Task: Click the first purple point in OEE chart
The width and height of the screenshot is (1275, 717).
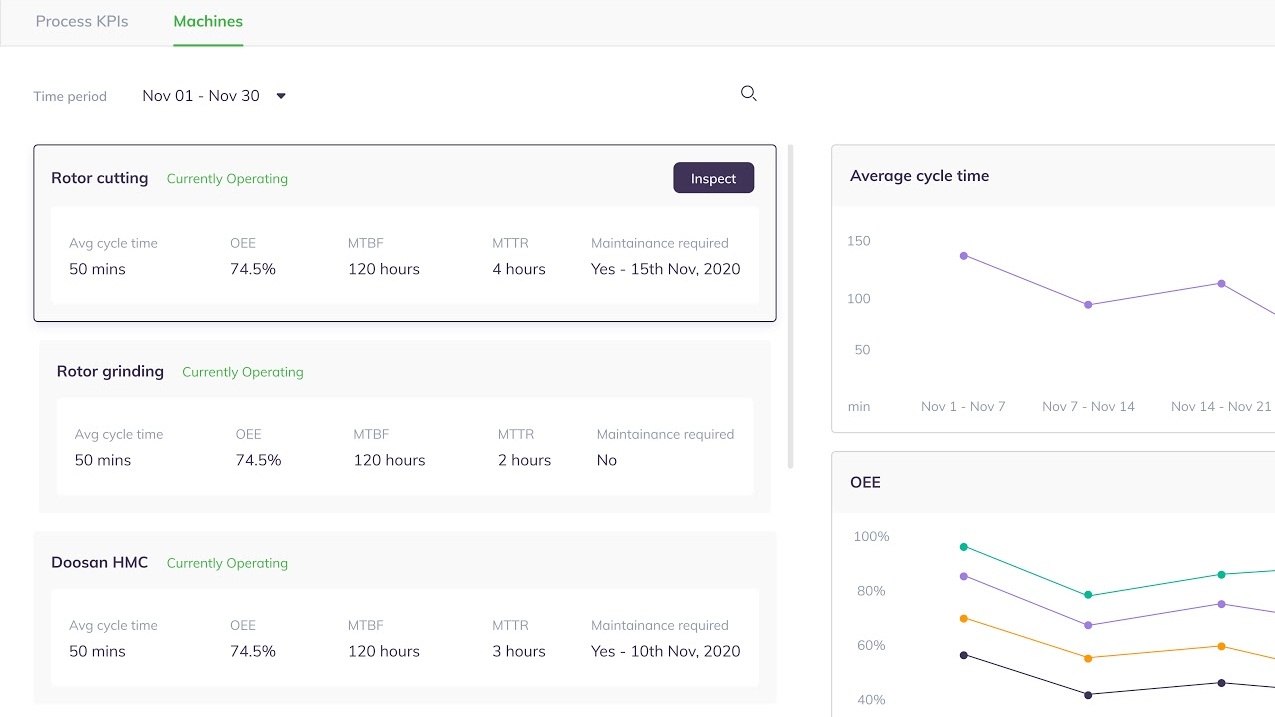Action: click(x=964, y=577)
